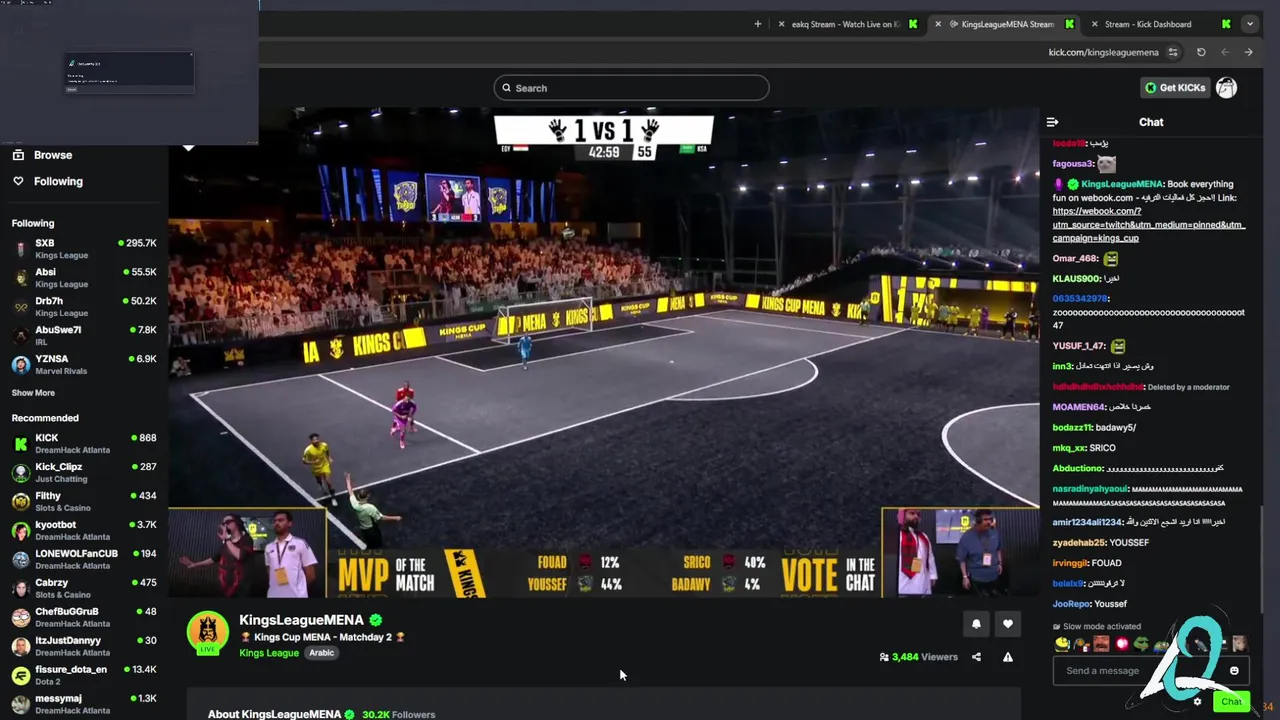Open Absi channel in Following list

click(x=84, y=278)
